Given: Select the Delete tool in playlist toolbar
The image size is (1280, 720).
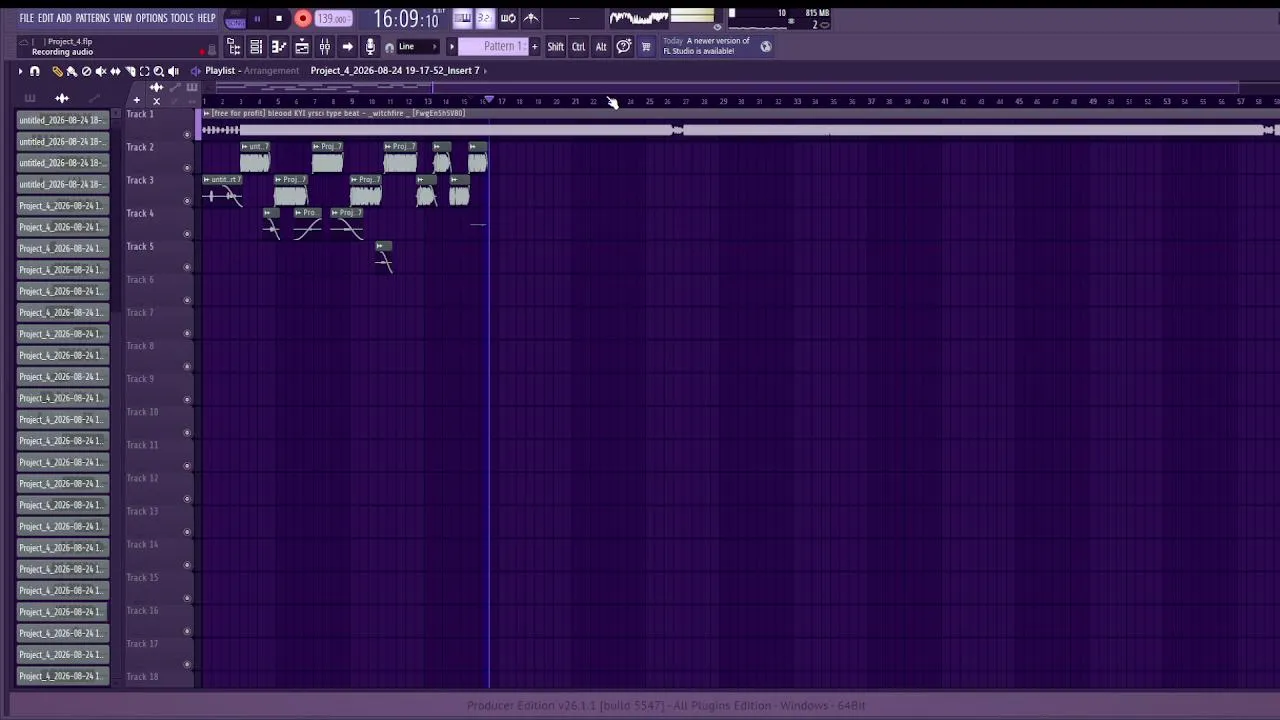Looking at the screenshot, I should point(86,71).
